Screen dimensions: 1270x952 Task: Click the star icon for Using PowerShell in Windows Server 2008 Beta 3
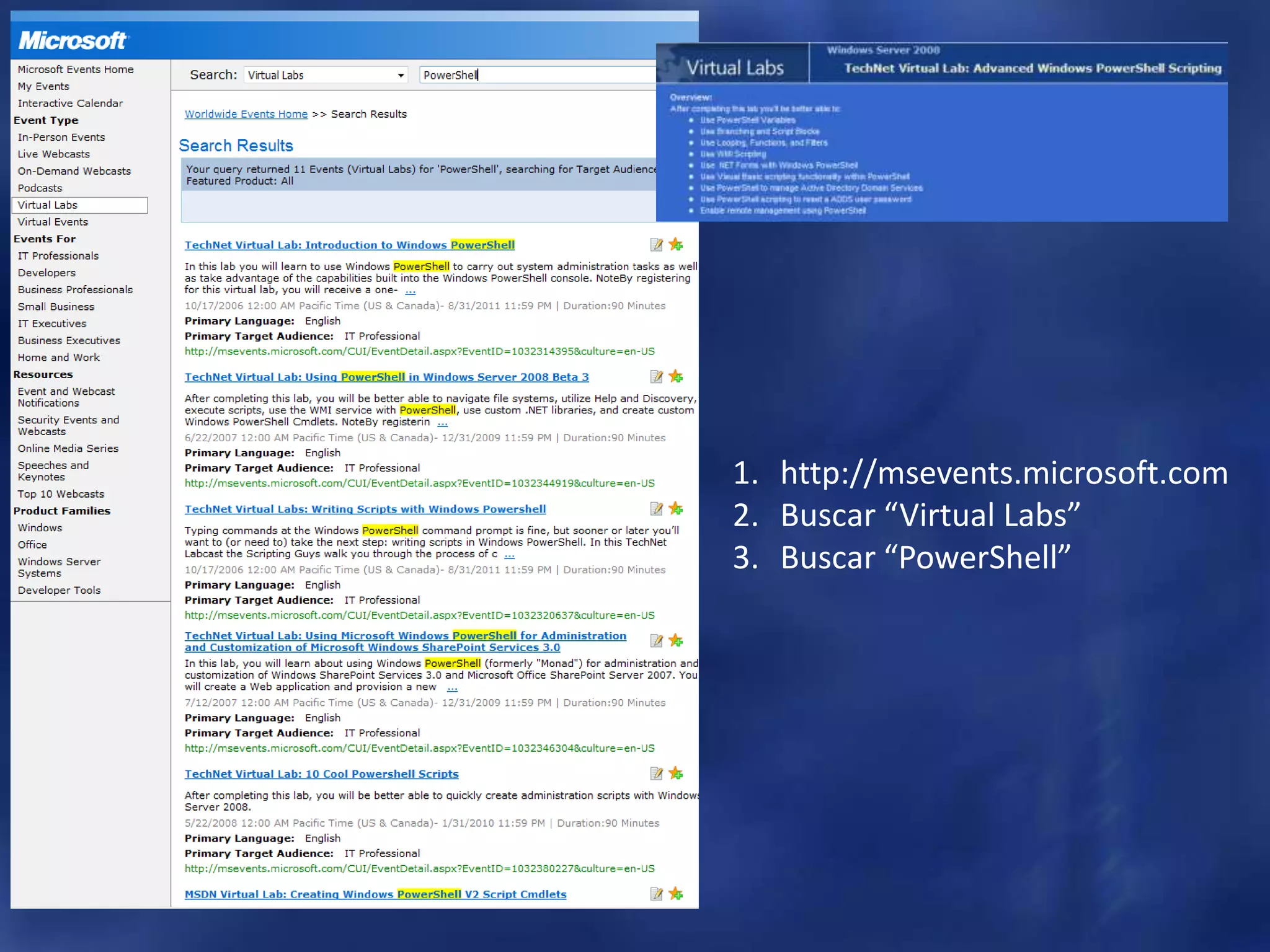tap(676, 377)
